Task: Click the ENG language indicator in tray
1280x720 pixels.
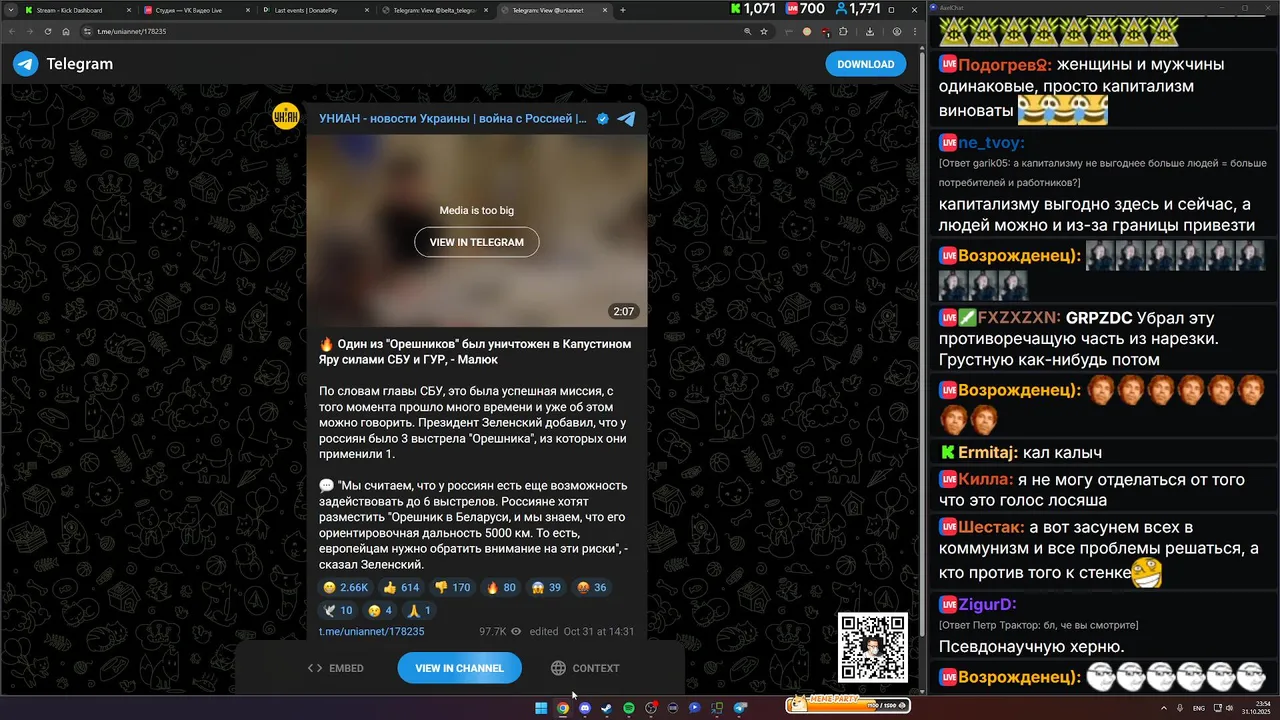Action: 1199,708
